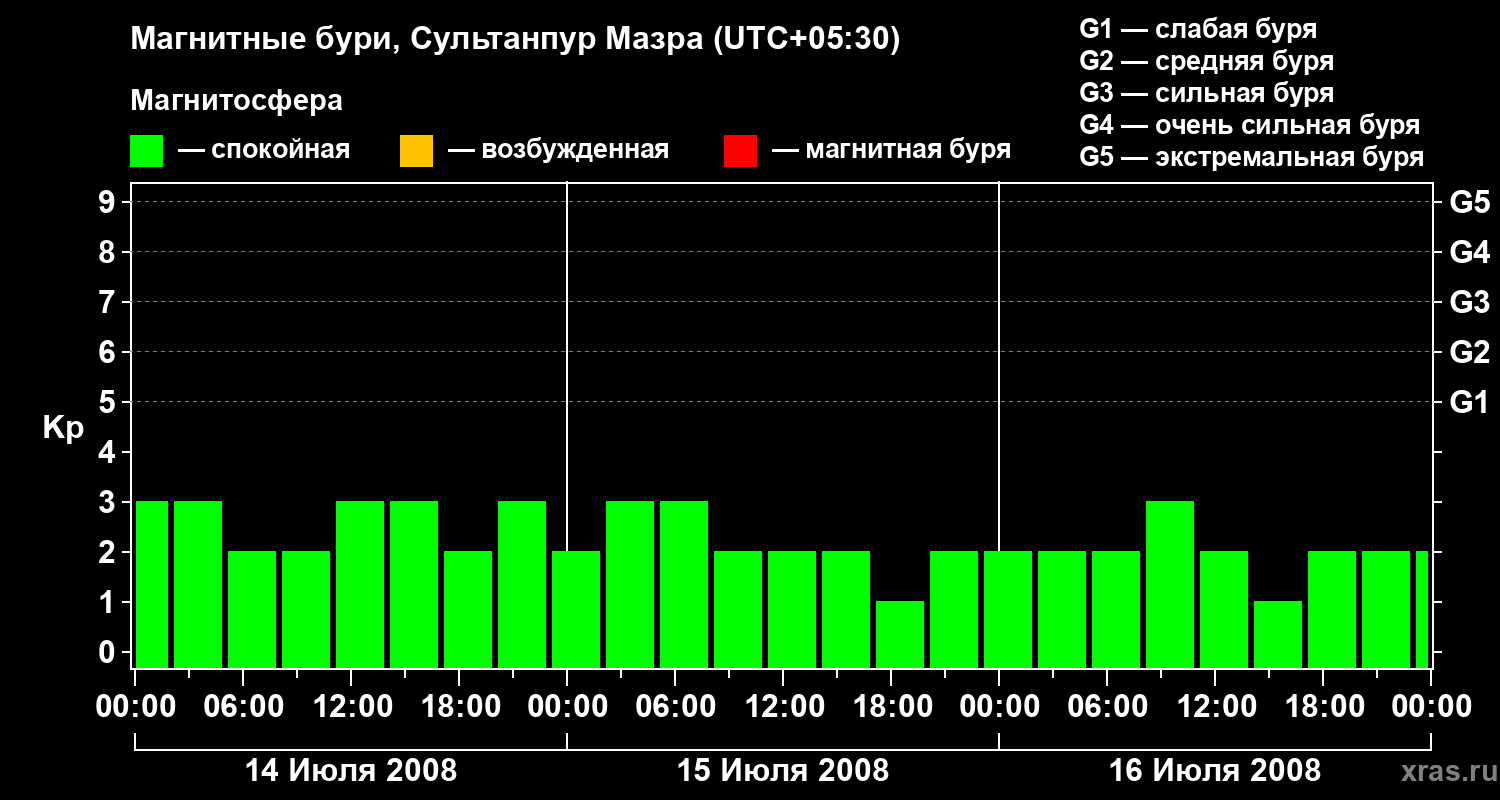Select the 'G5 — экстремальная буря' line
Viewport: 1500px width, 800px height.
click(x=1252, y=158)
